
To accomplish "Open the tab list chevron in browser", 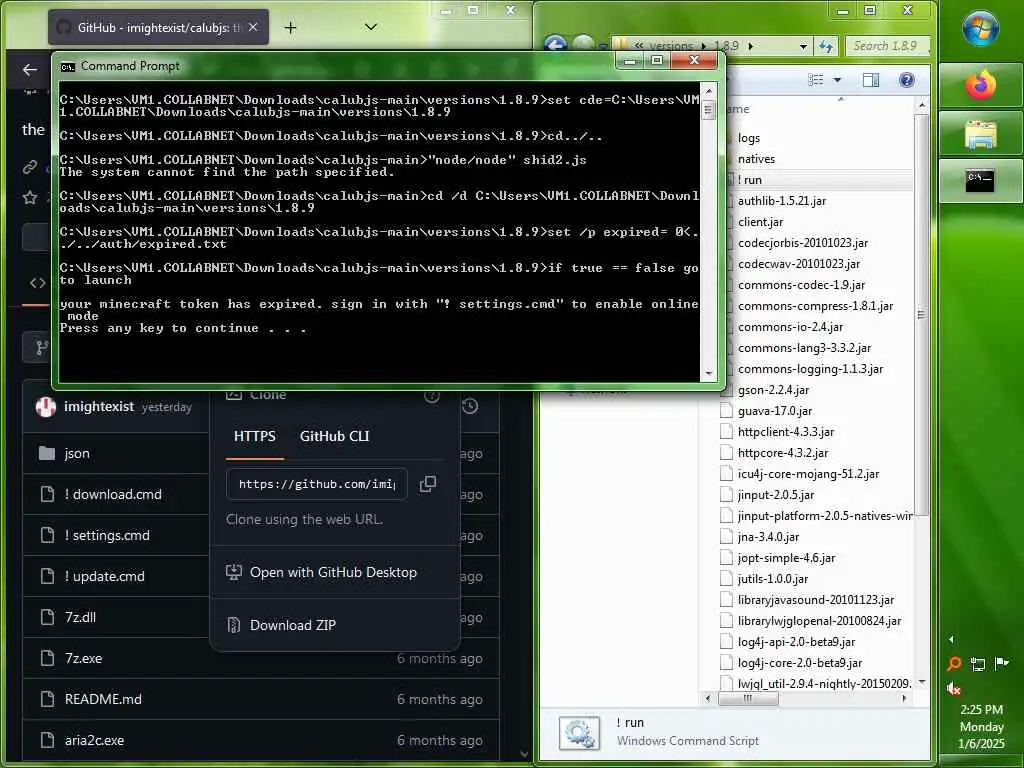I will [x=371, y=27].
